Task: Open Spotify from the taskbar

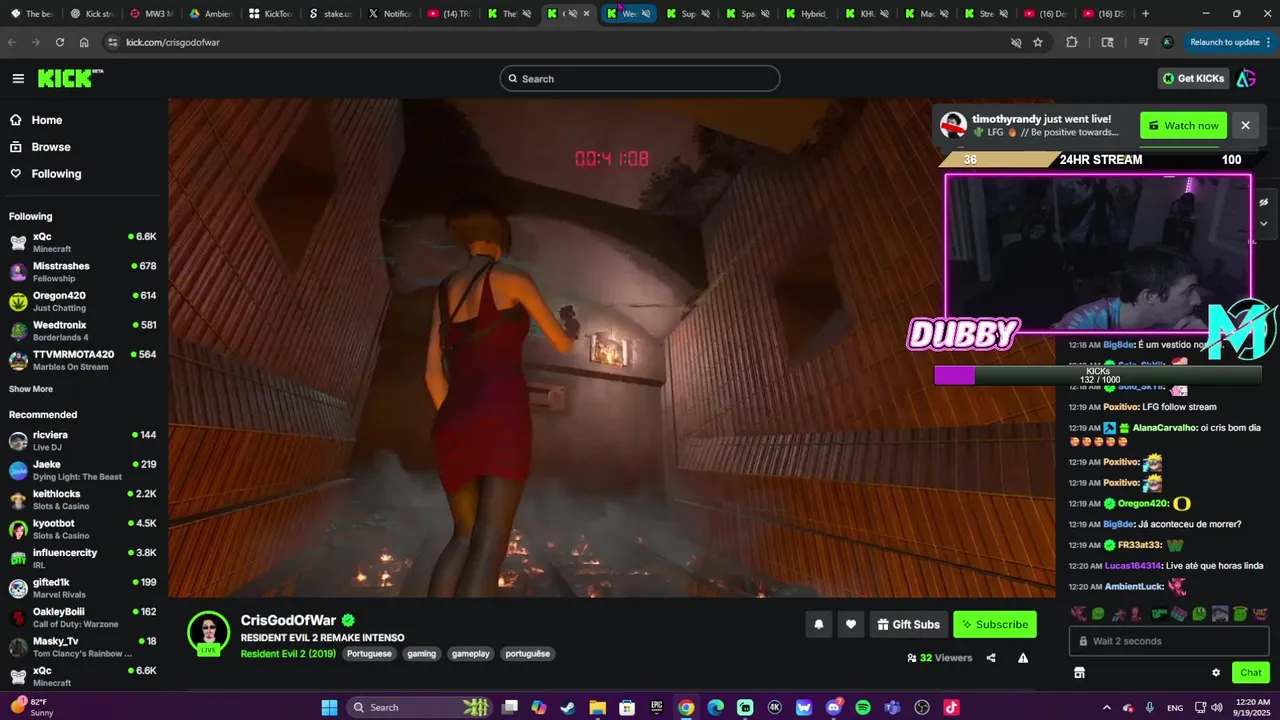Action: coord(863,707)
